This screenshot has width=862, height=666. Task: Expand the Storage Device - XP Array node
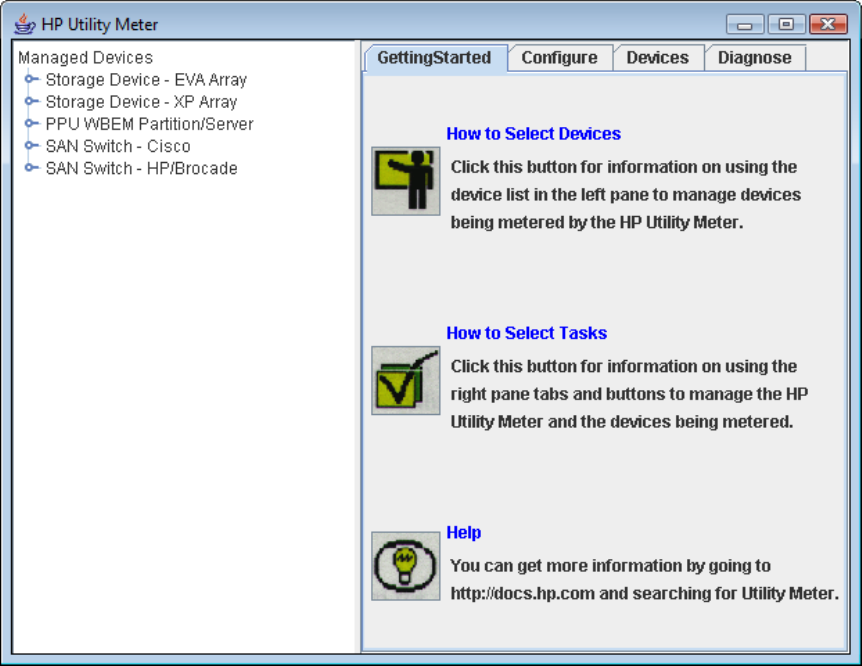(x=32, y=101)
